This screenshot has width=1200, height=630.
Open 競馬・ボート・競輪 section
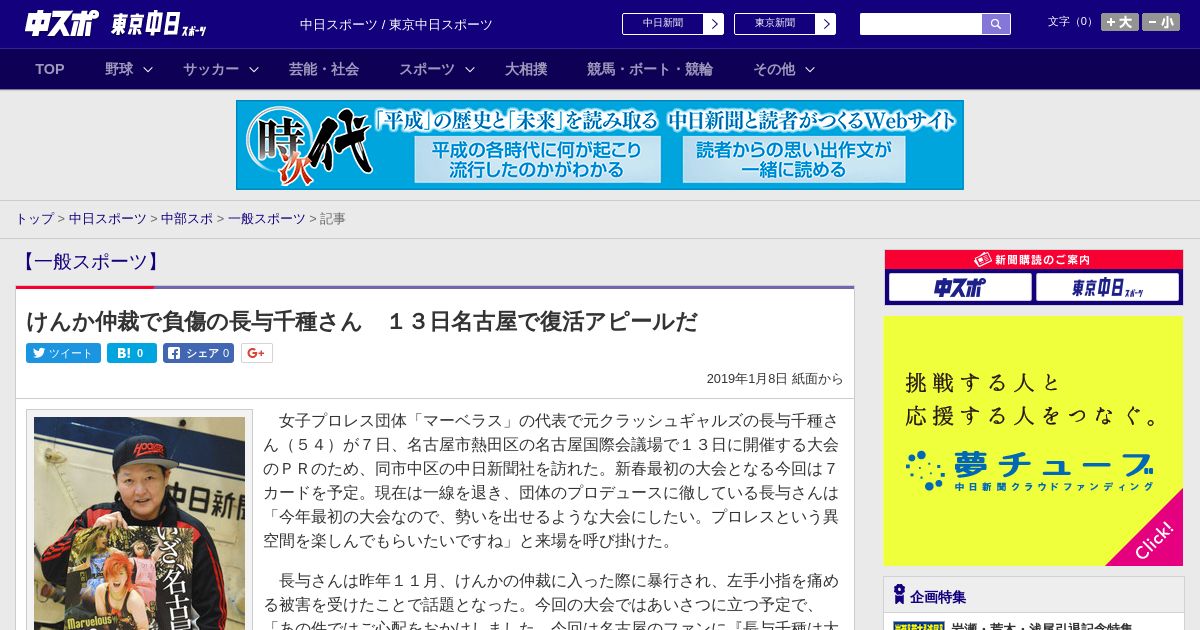coord(650,69)
